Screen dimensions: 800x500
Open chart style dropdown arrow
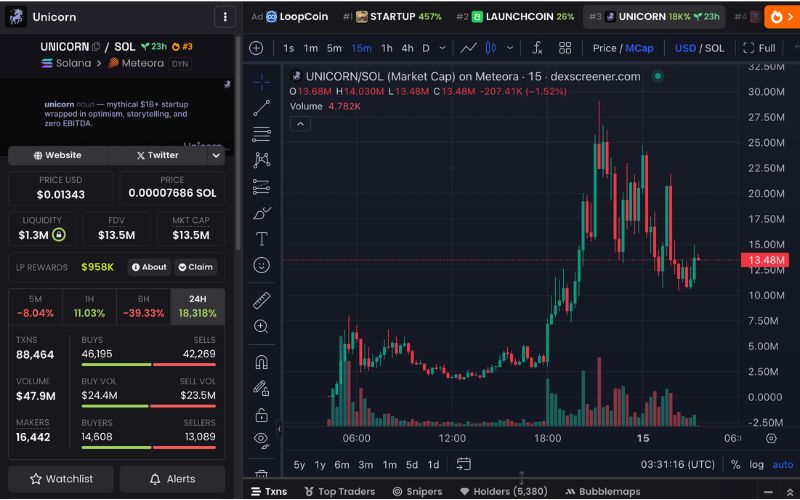[510, 48]
